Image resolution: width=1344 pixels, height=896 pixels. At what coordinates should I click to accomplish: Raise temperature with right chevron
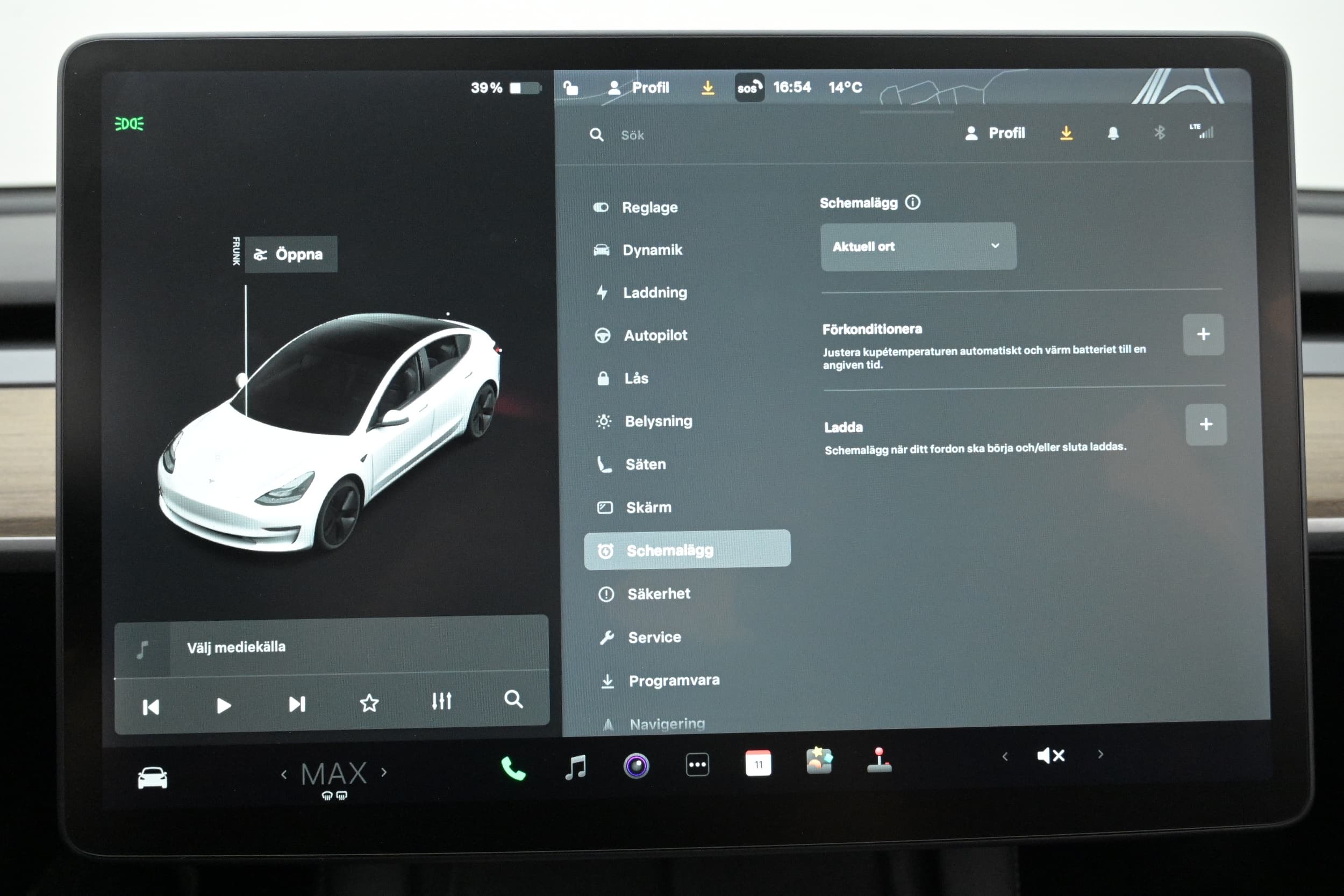click(384, 772)
